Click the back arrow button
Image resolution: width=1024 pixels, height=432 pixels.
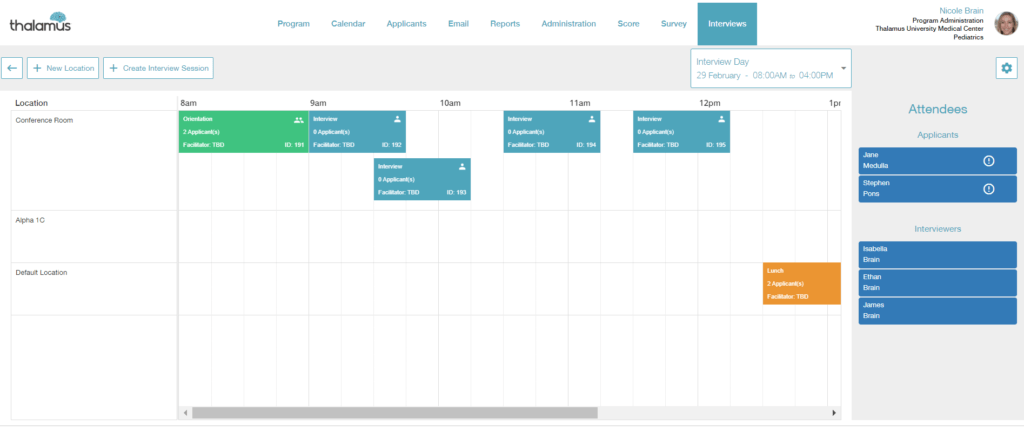13,68
